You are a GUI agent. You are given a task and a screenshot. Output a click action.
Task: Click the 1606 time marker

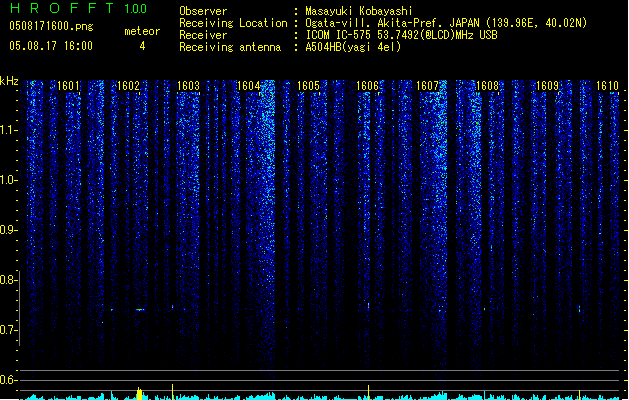coord(367,86)
